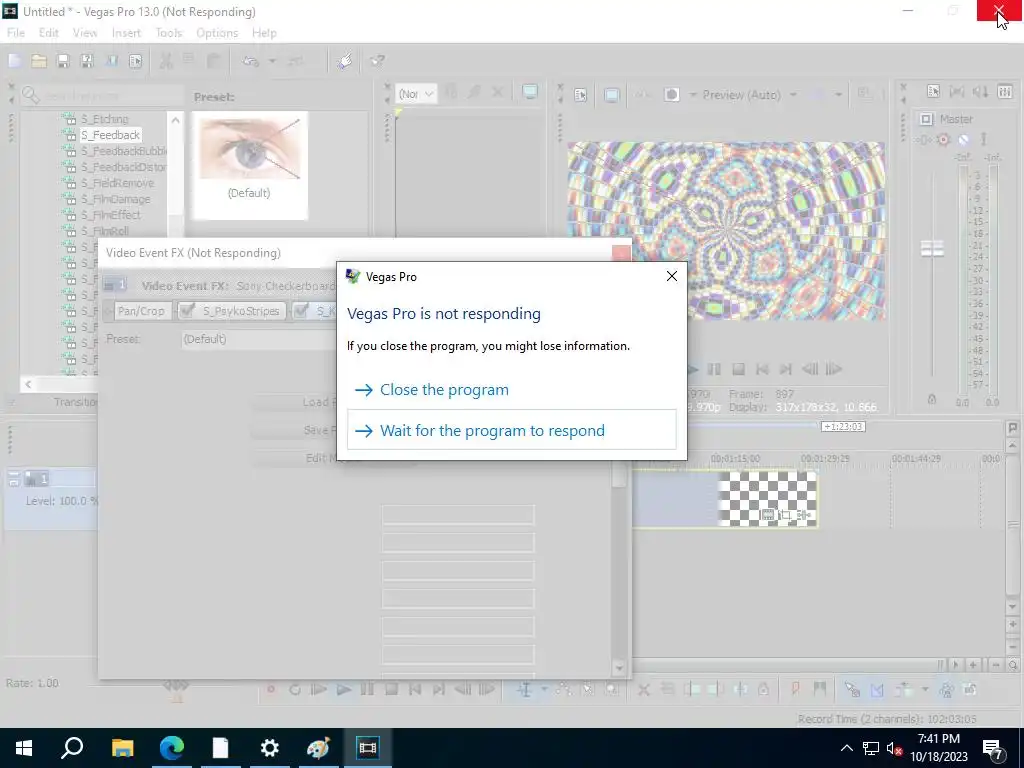This screenshot has width=1024, height=768.
Task: Select S_FilmEffect in the effects list
Action: [x=110, y=215]
